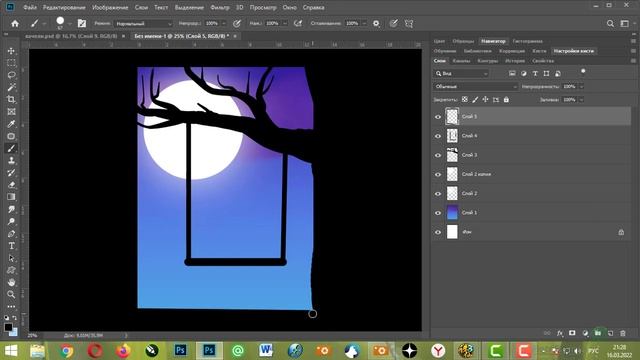
Task: Open brush opacity slider arrow
Action: 224,24
